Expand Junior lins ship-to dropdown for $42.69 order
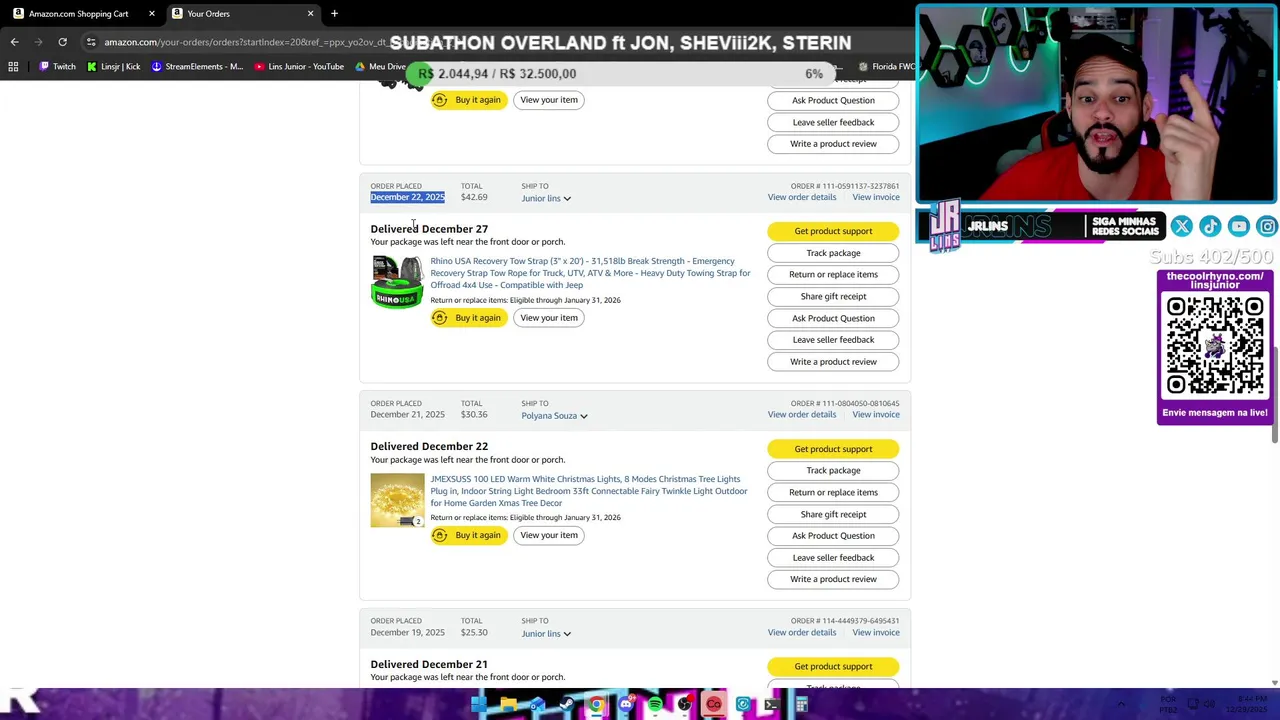The image size is (1280, 720). click(546, 198)
